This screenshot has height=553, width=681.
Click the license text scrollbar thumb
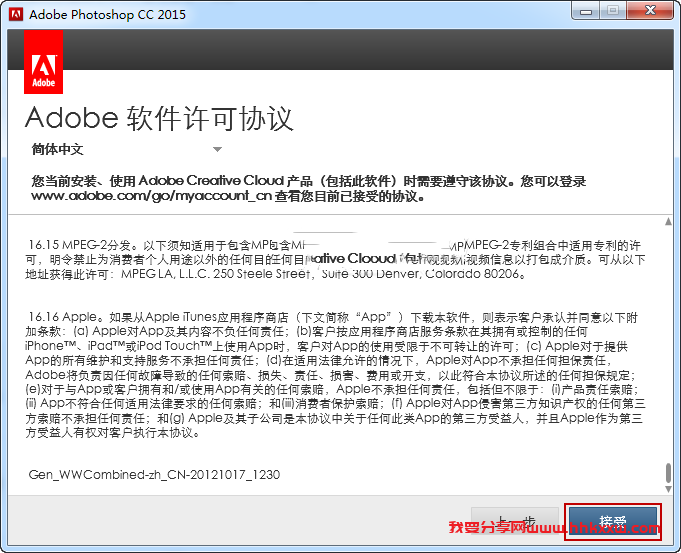pos(668,473)
